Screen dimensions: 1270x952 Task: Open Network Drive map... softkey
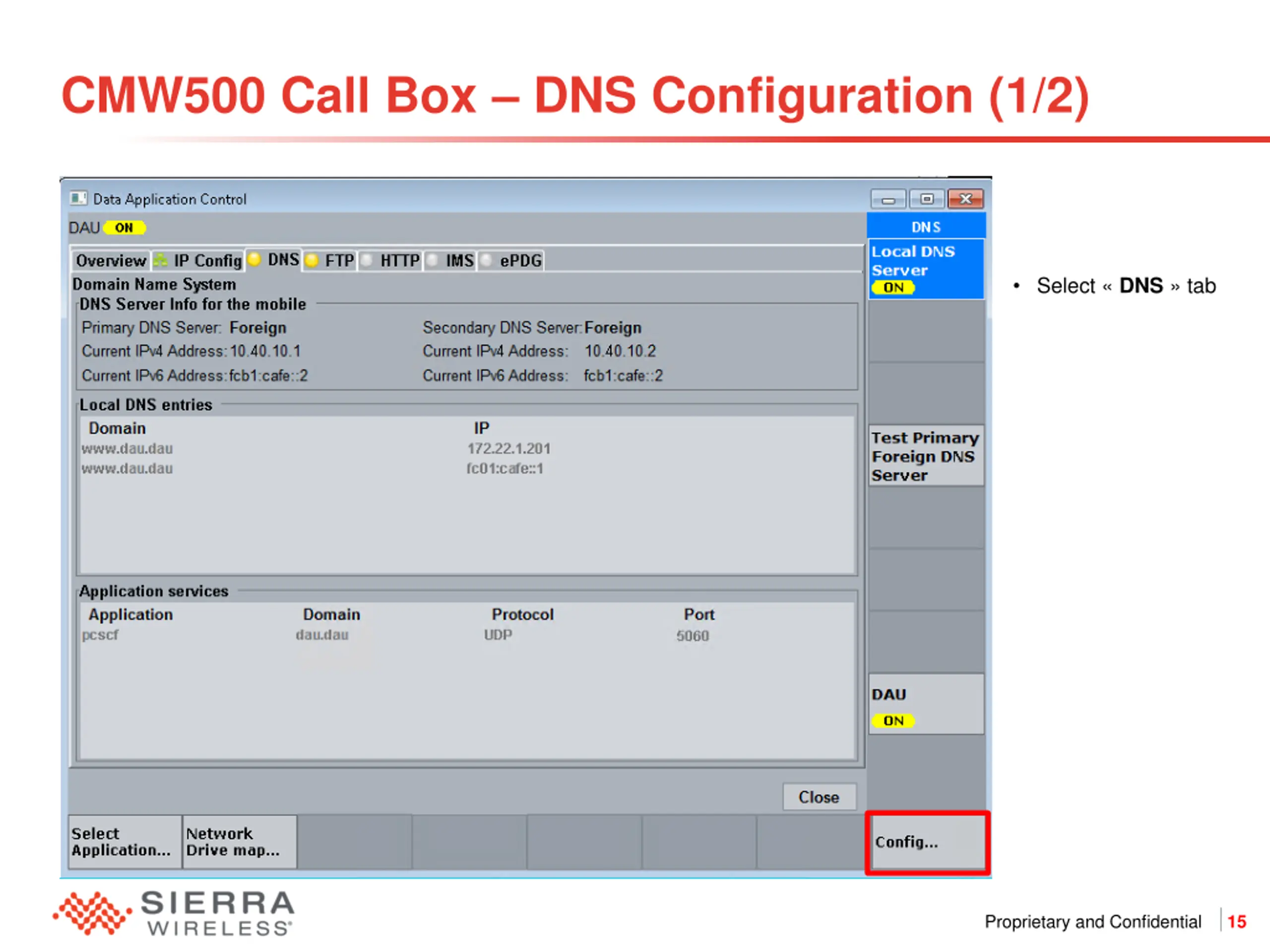point(240,842)
